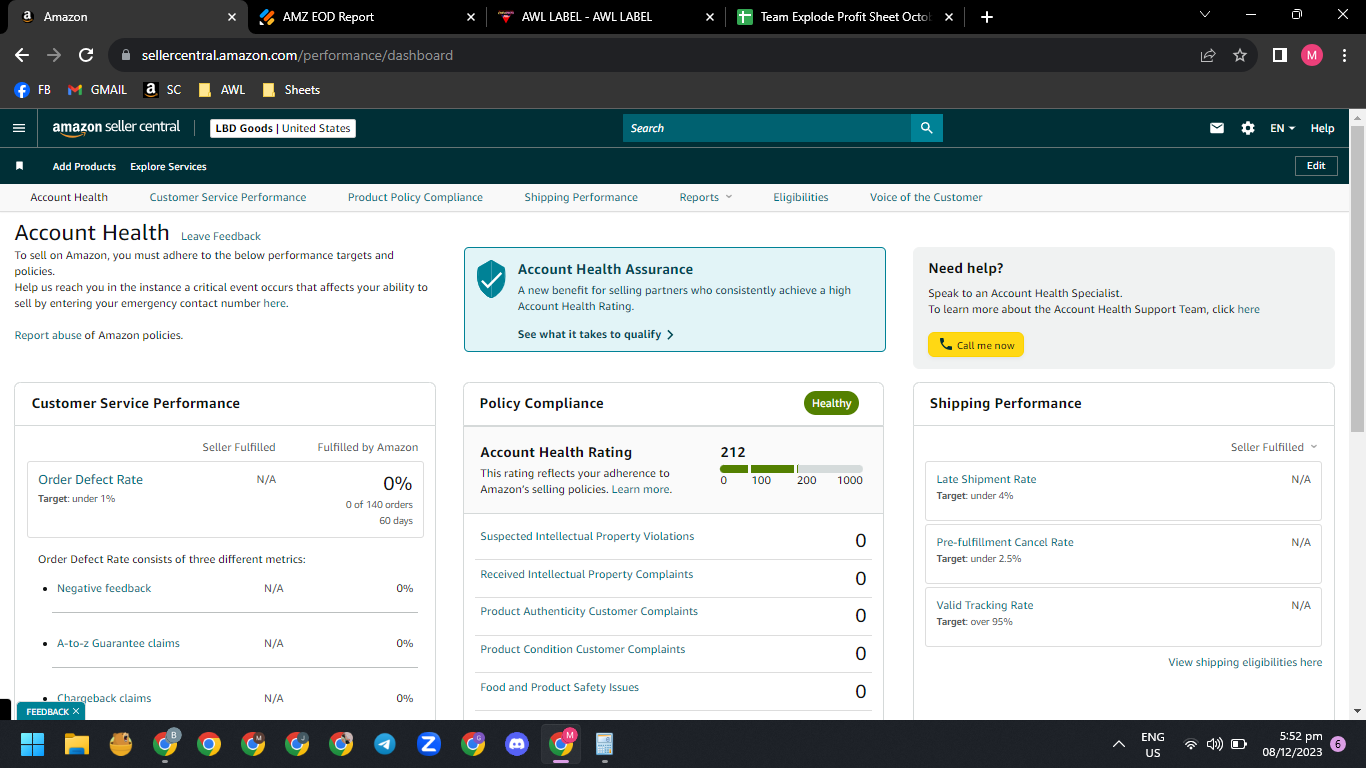Screen dimensions: 1366x768
Task: Open the GMAIL bookmark
Action: (x=97, y=89)
